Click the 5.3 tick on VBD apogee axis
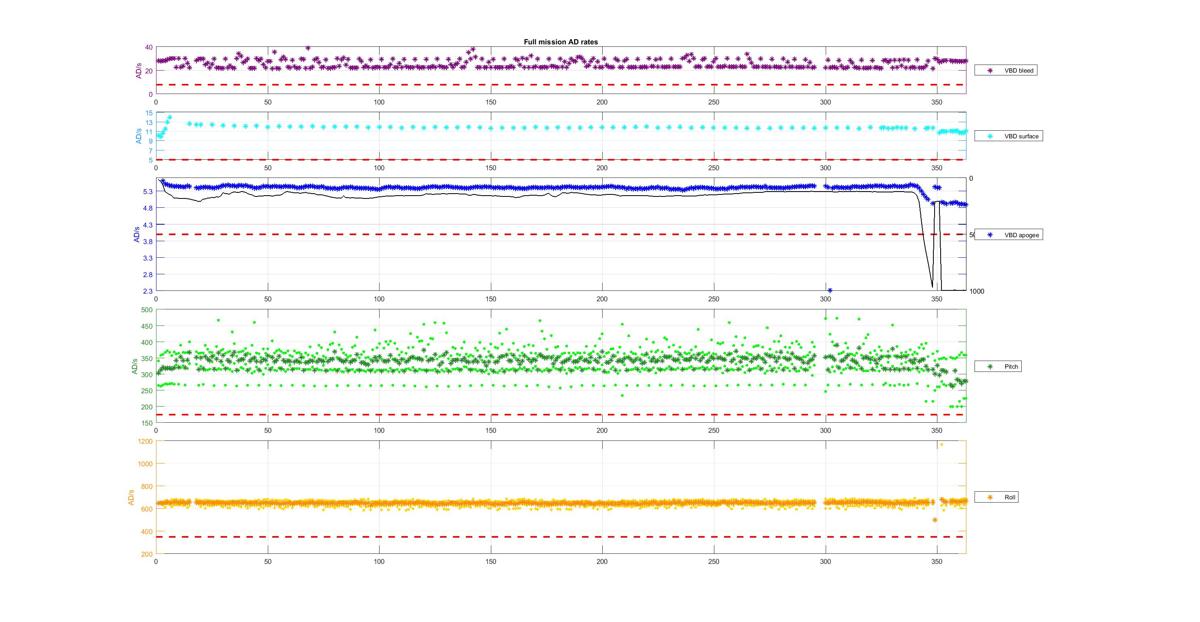Viewport: 1200px width, 622px height. pyautogui.click(x=147, y=192)
